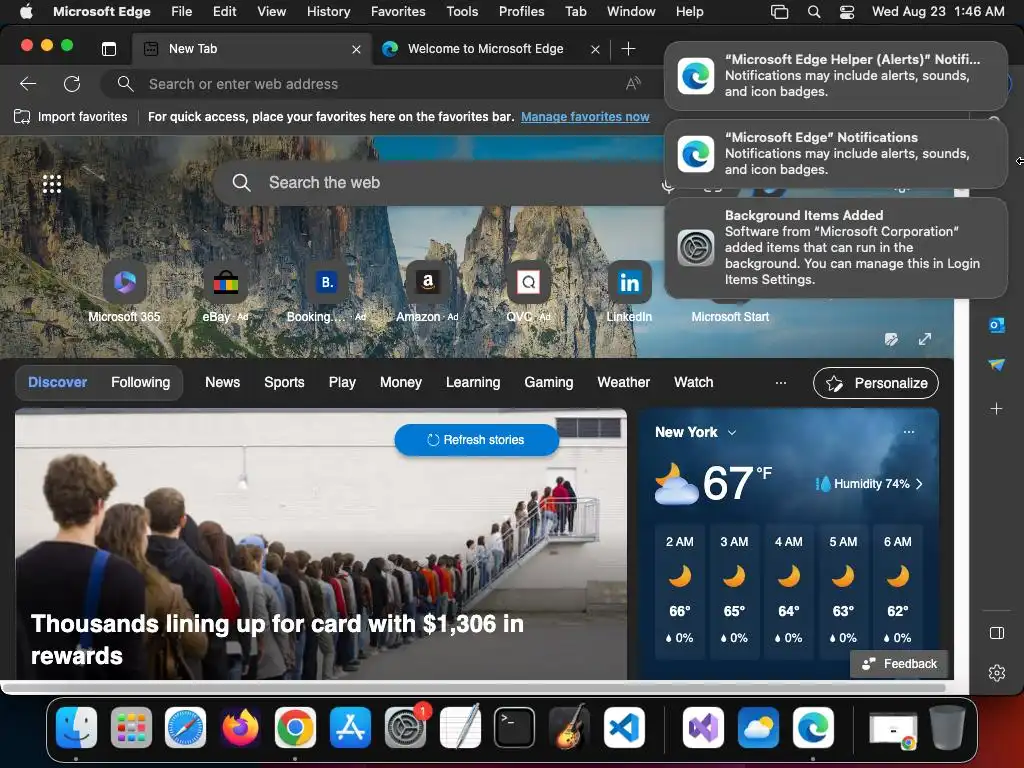
Task: Click the horizontal scrollbar at window bottom
Action: click(x=475, y=688)
